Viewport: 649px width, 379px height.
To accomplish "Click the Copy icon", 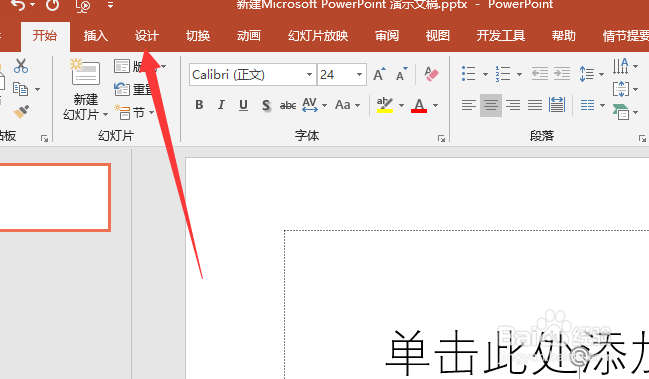I will pos(21,89).
